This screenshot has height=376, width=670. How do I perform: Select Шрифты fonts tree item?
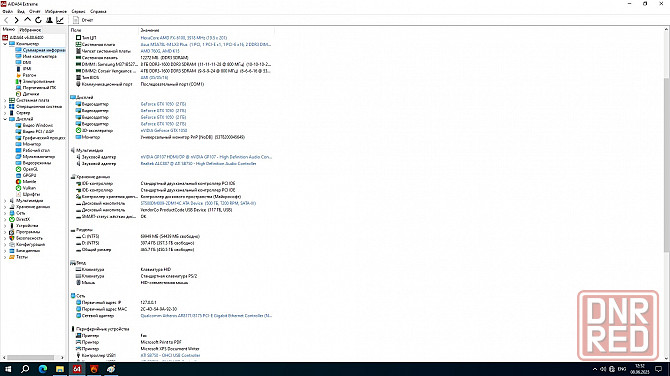click(x=28, y=194)
